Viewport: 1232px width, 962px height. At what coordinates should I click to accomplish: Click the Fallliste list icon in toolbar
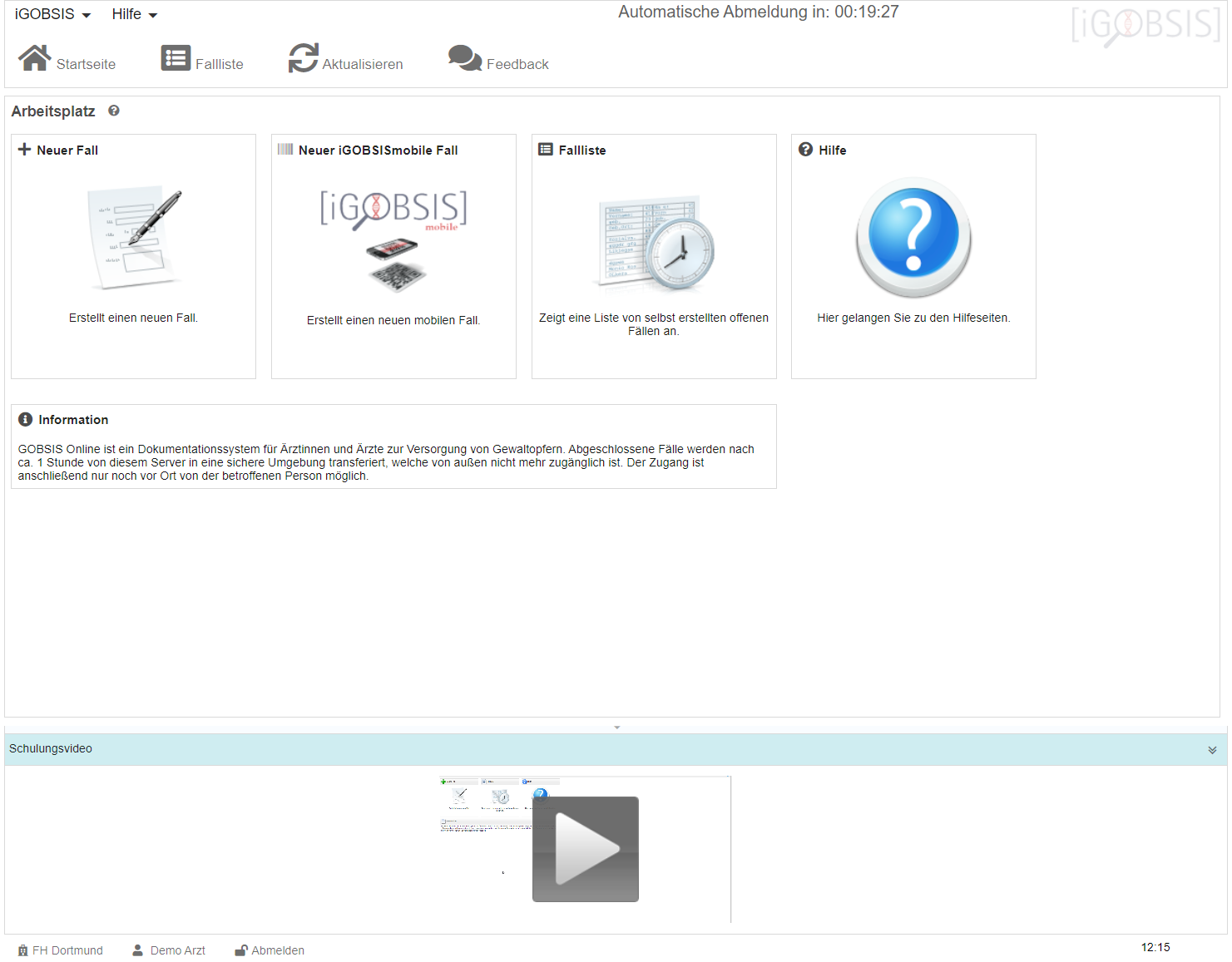click(x=176, y=58)
